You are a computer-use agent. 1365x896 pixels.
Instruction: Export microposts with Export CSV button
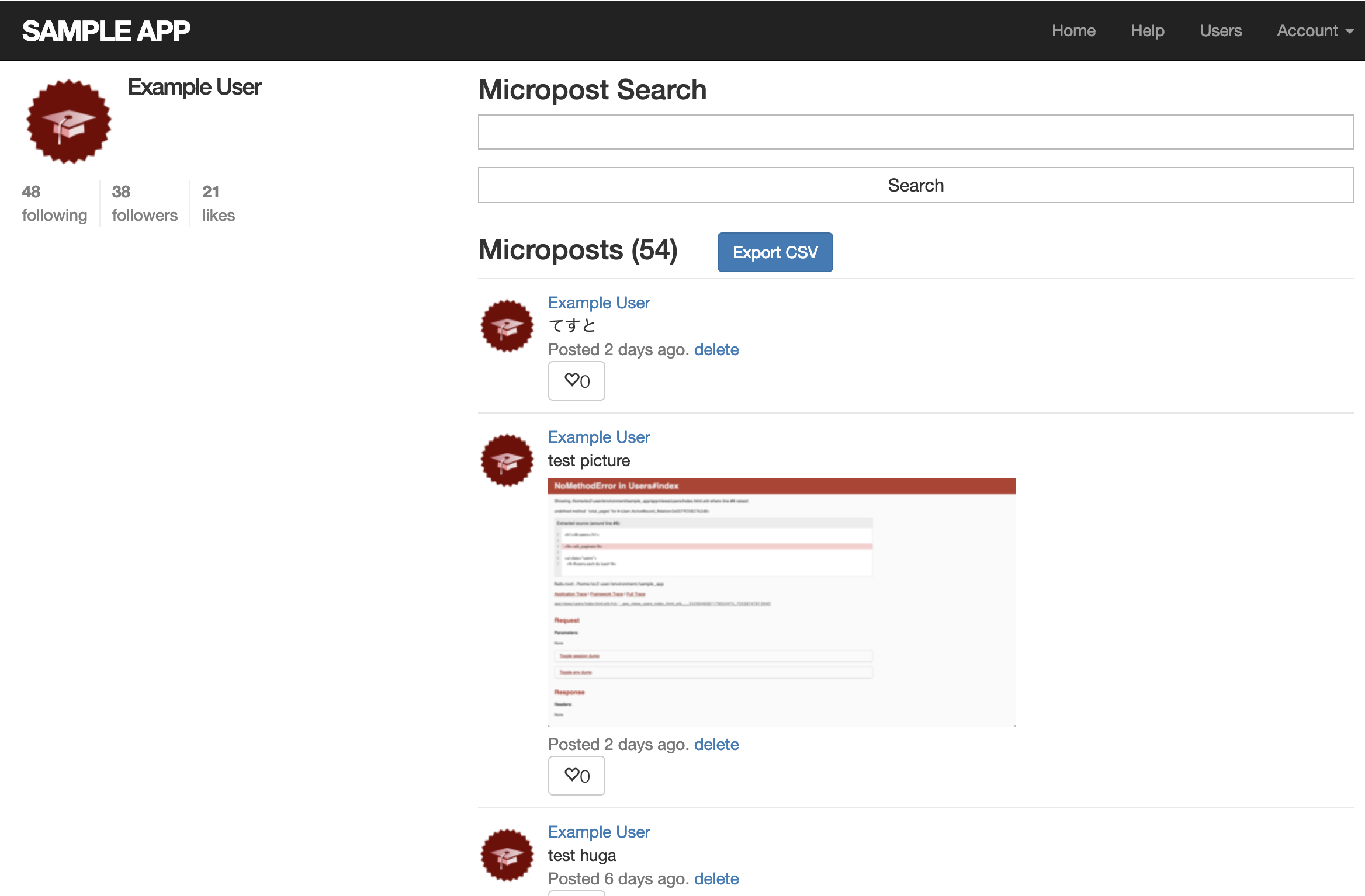[775, 252]
